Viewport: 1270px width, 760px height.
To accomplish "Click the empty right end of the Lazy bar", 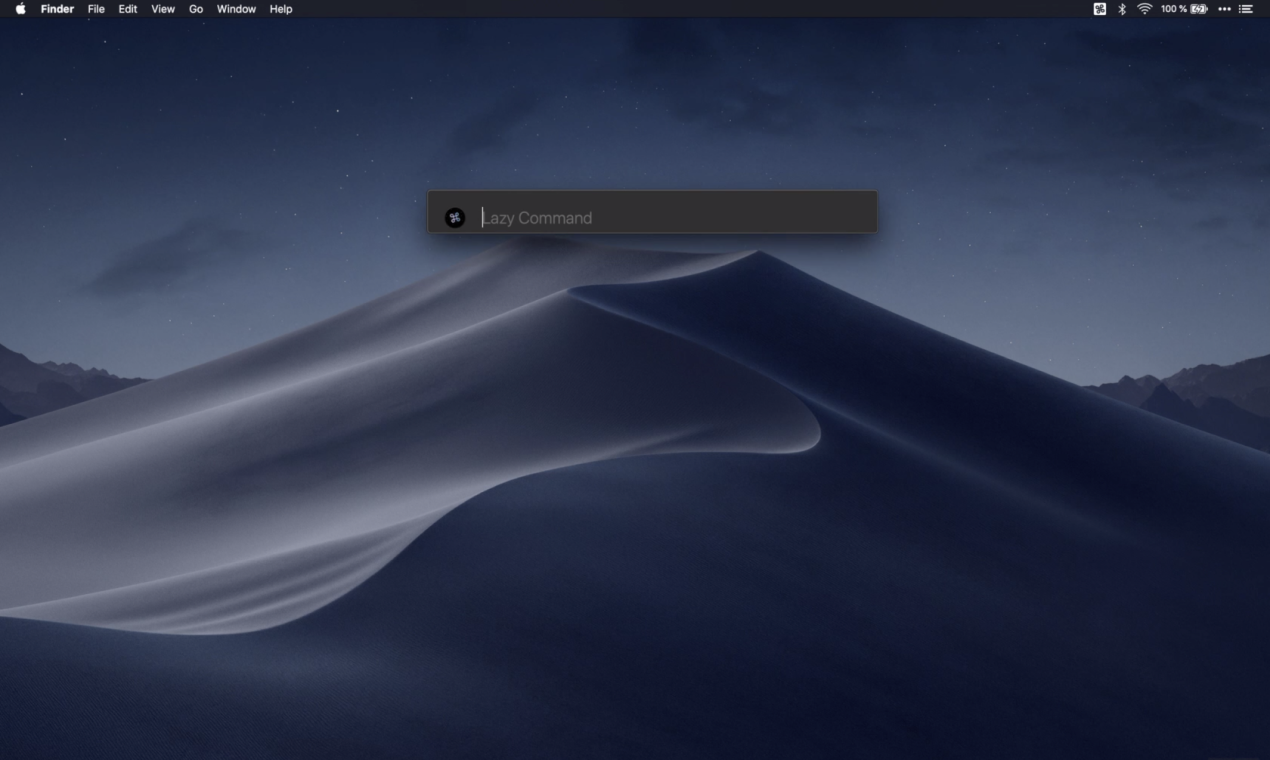I will (840, 218).
